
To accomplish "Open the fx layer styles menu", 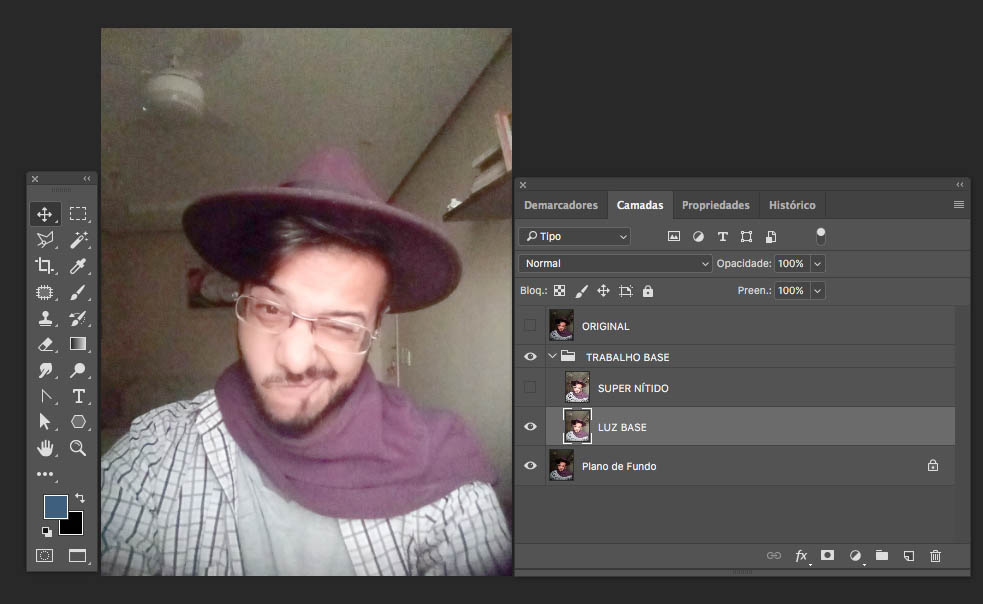I will point(801,555).
